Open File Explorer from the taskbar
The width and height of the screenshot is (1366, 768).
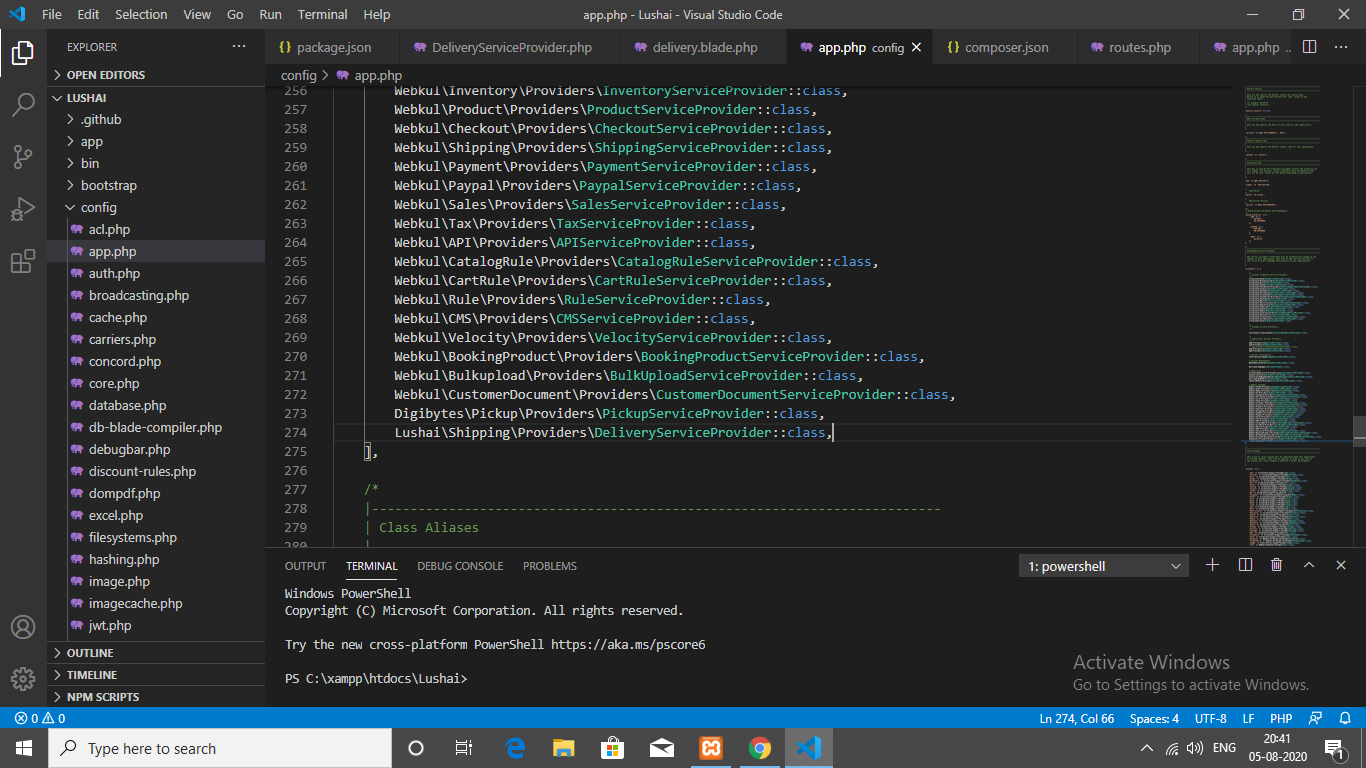tap(564, 748)
